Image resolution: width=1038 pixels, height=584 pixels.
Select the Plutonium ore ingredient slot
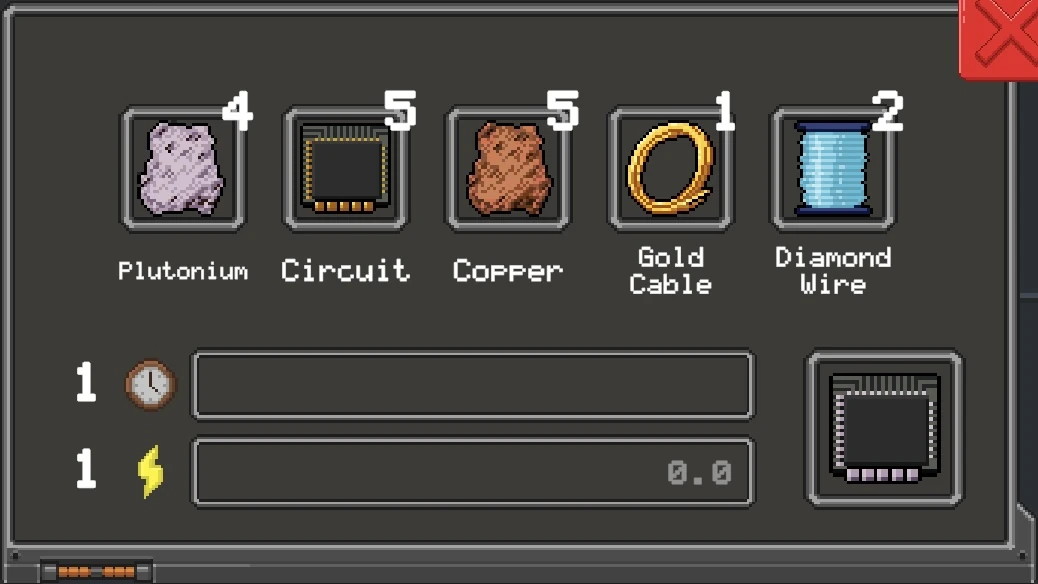tap(183, 170)
